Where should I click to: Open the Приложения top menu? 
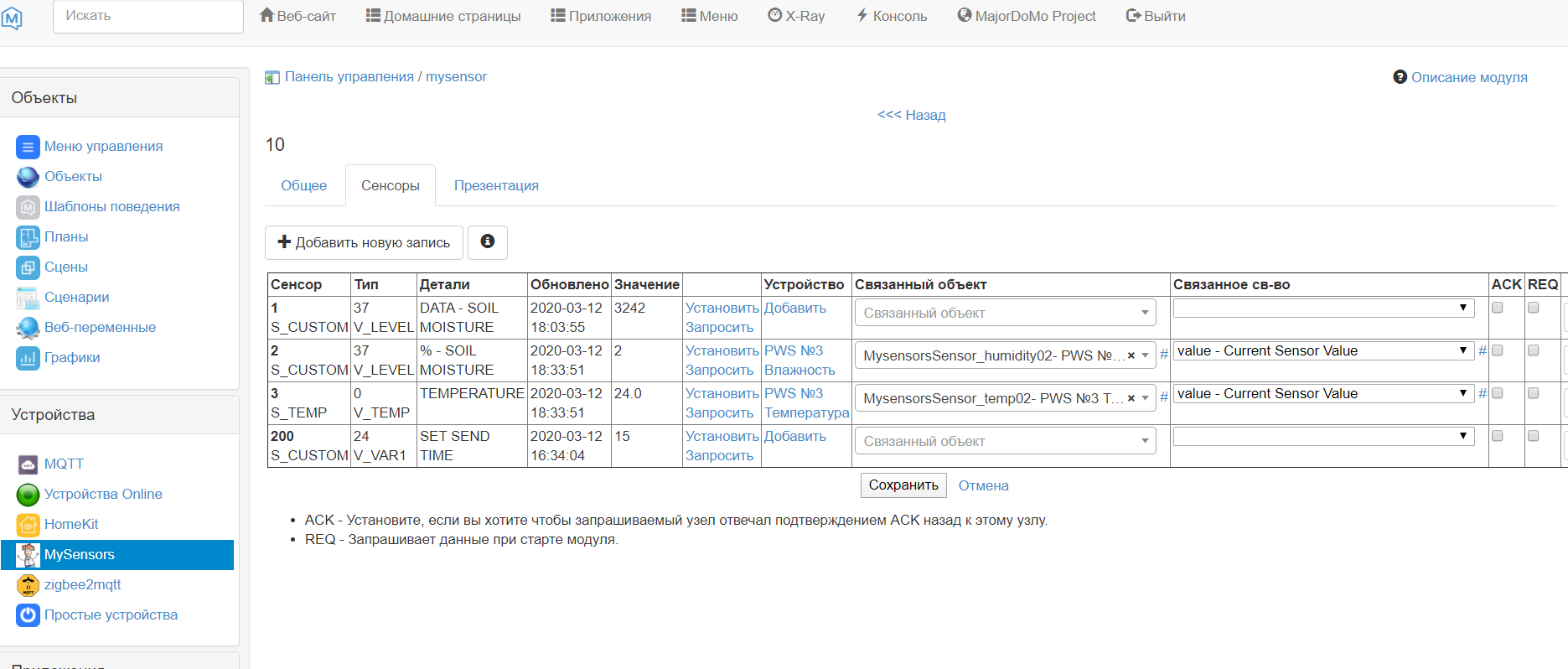pos(601,16)
